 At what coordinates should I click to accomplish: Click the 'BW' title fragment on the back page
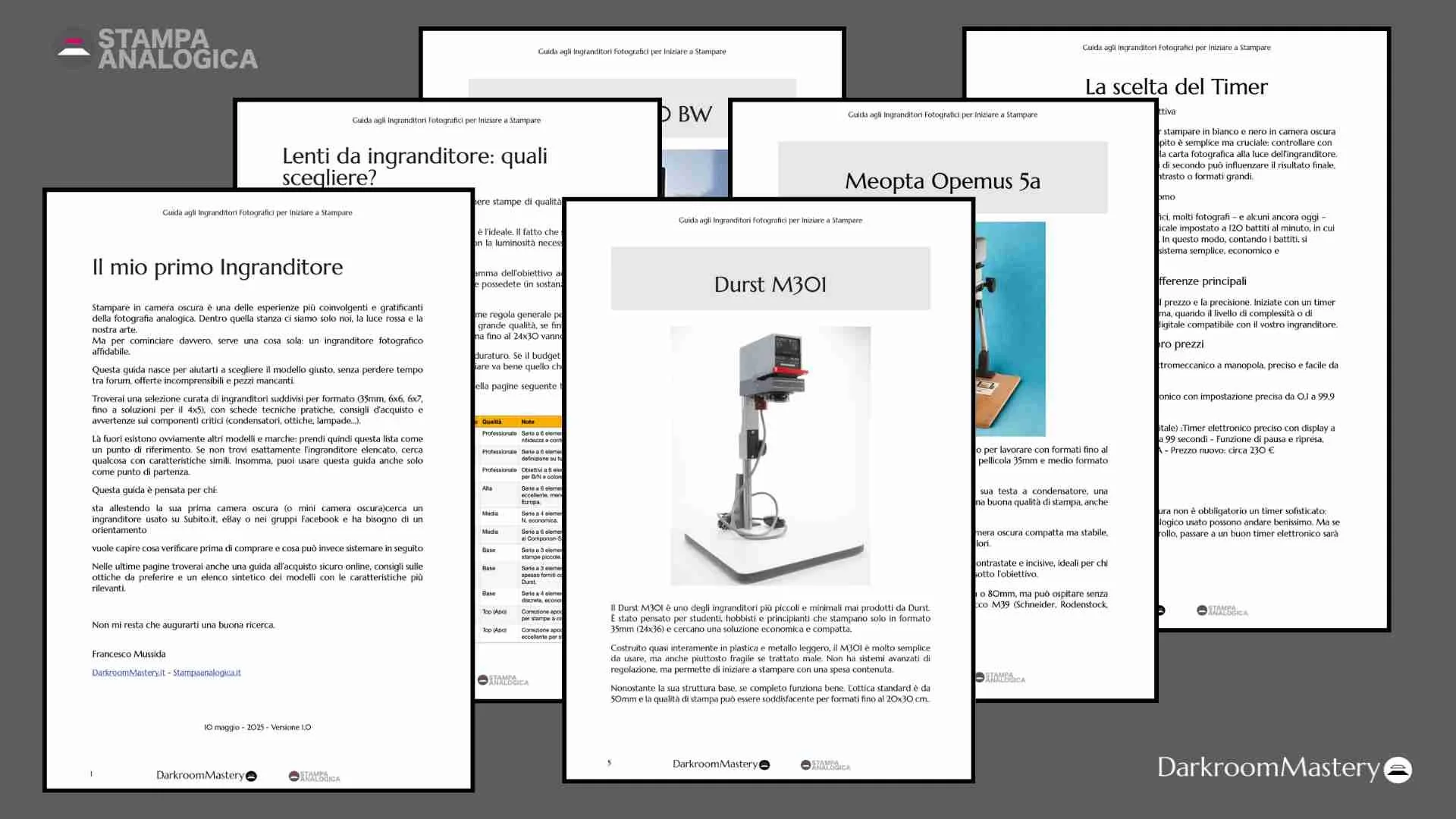click(695, 114)
